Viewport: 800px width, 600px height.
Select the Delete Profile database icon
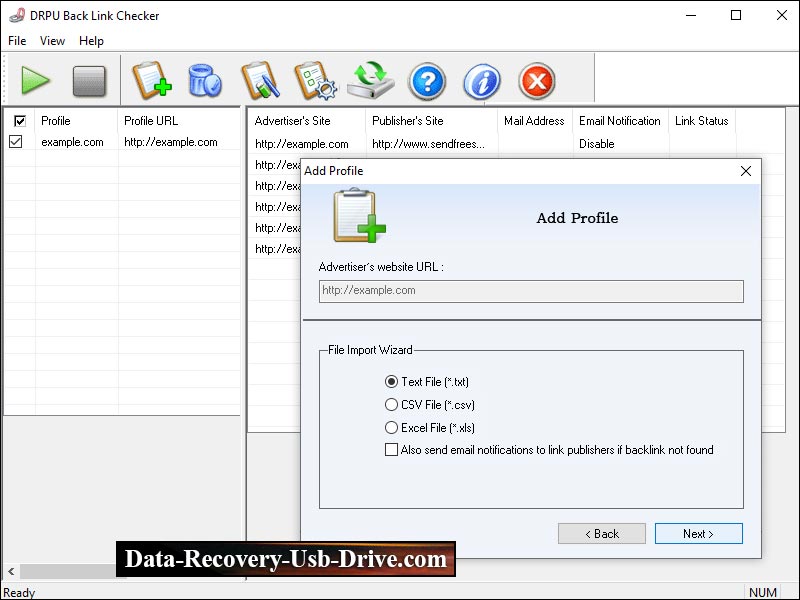(x=205, y=81)
